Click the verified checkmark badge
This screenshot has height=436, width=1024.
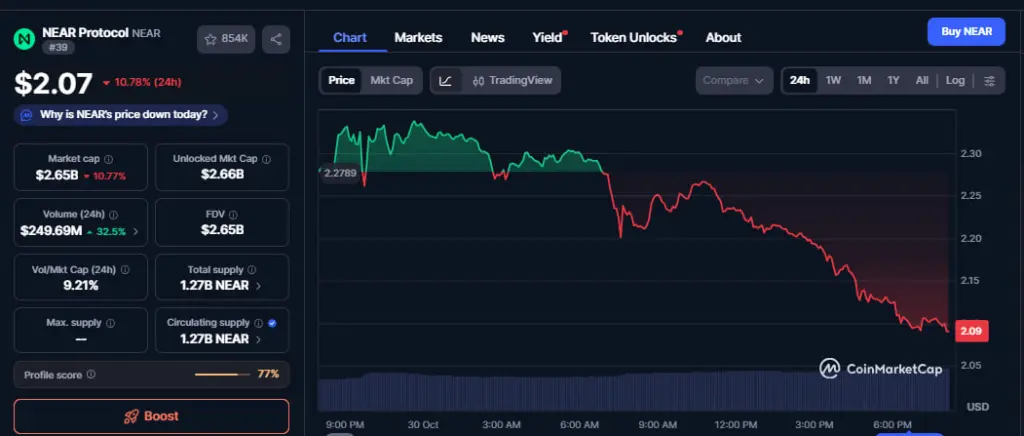272,323
